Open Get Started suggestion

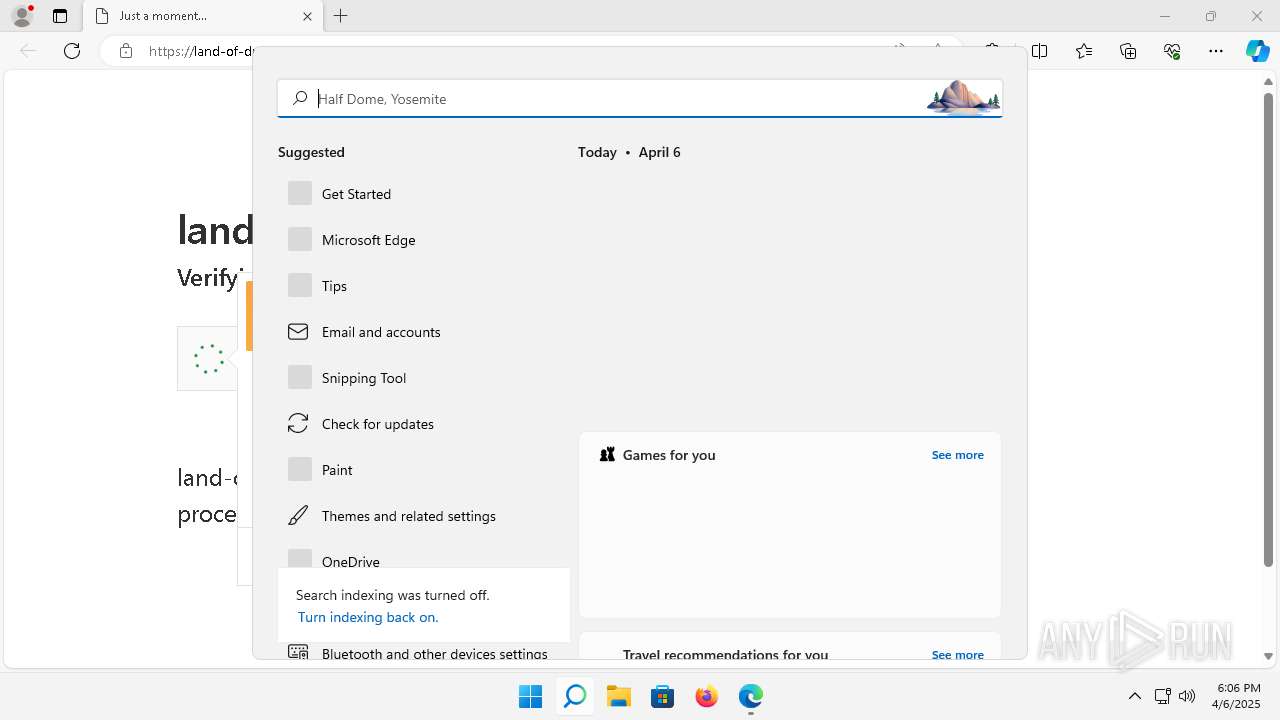pos(424,194)
